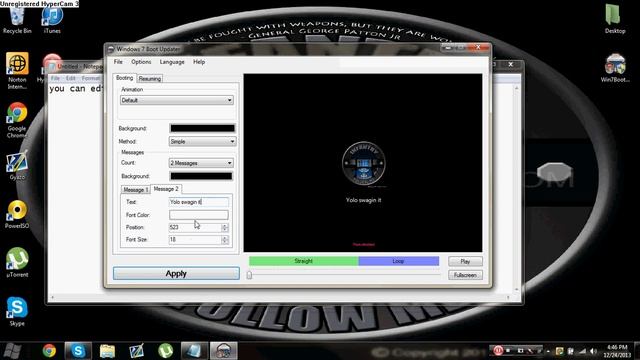Open the Language menu
This screenshot has height=360, width=640.
172,62
